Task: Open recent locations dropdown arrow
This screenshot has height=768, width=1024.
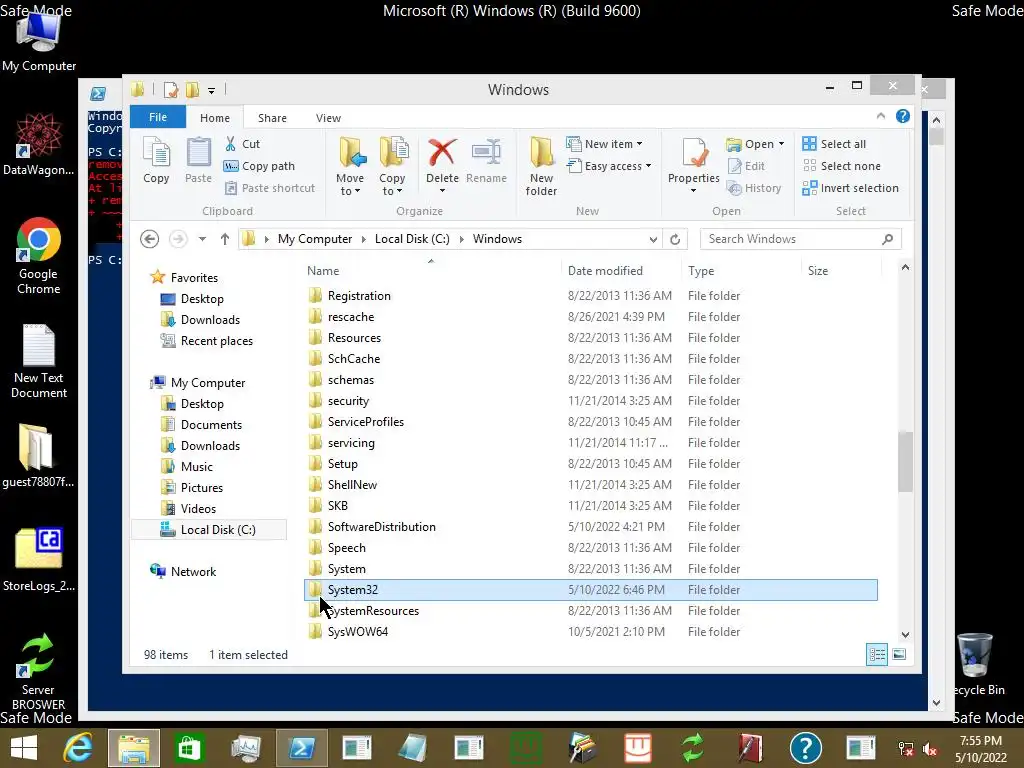Action: (x=202, y=239)
